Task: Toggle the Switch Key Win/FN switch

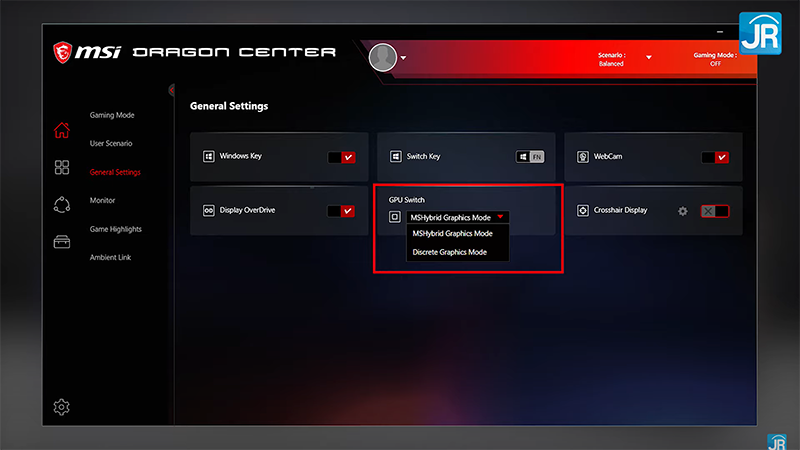Action: click(x=530, y=157)
